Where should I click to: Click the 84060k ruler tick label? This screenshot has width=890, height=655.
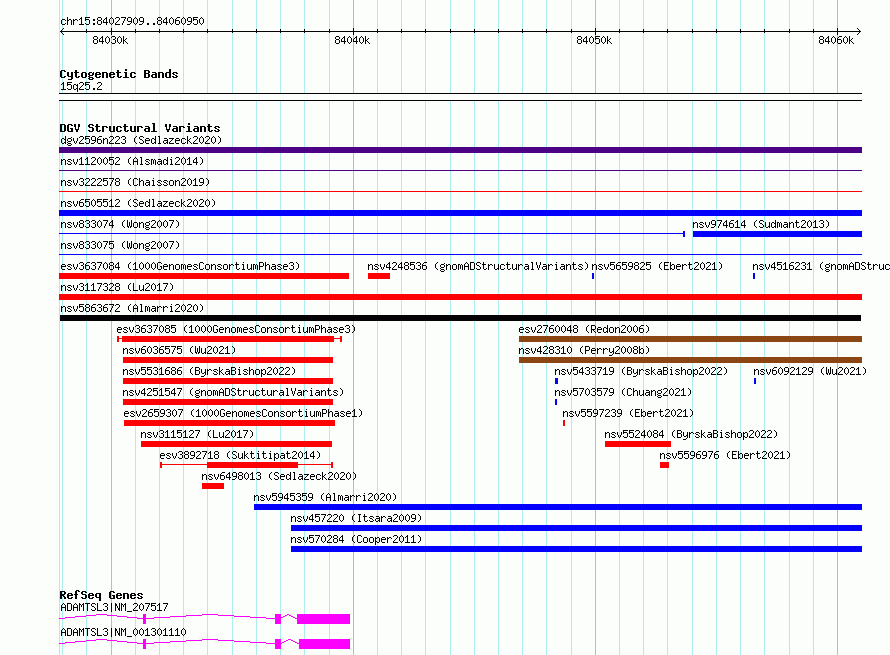[x=836, y=40]
